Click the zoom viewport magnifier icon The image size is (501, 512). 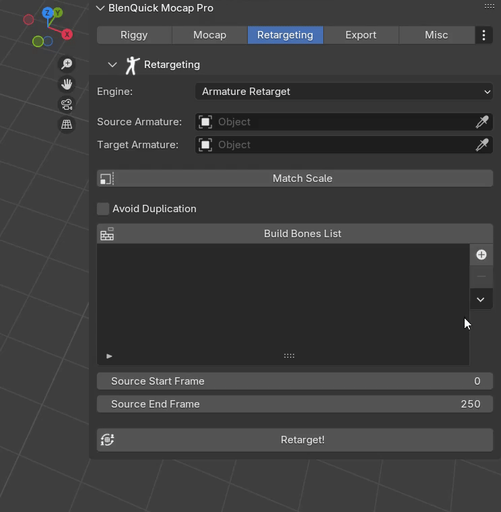67,64
